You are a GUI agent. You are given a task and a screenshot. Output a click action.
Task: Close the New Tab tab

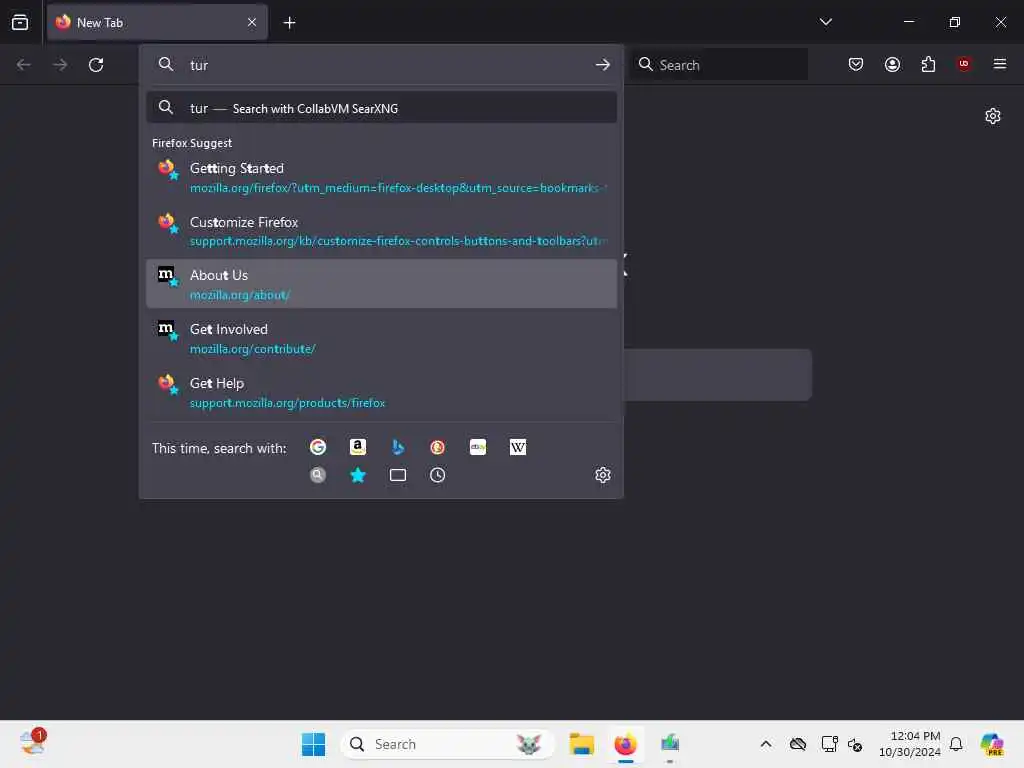point(252,22)
